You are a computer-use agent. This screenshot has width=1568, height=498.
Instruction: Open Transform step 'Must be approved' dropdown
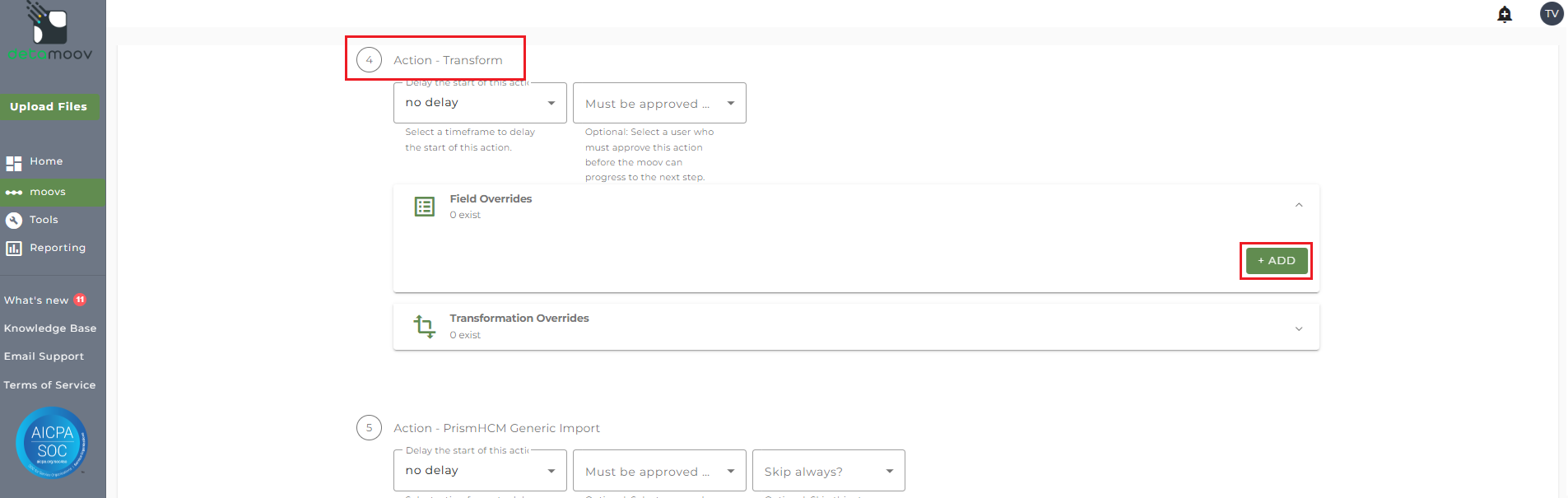(x=659, y=104)
